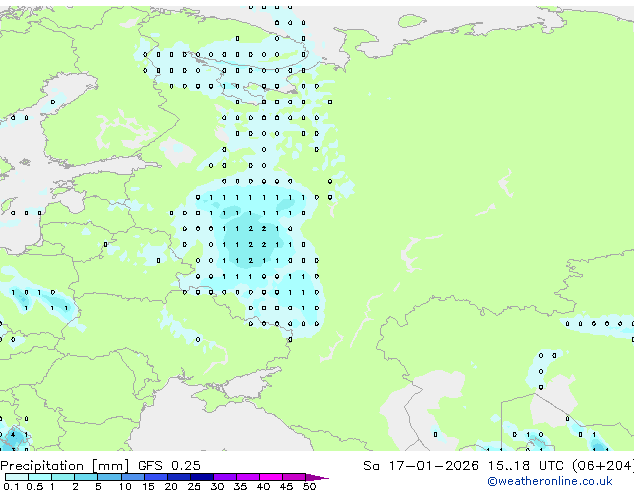Click the 'GFS 0.25' model label

pos(169,466)
